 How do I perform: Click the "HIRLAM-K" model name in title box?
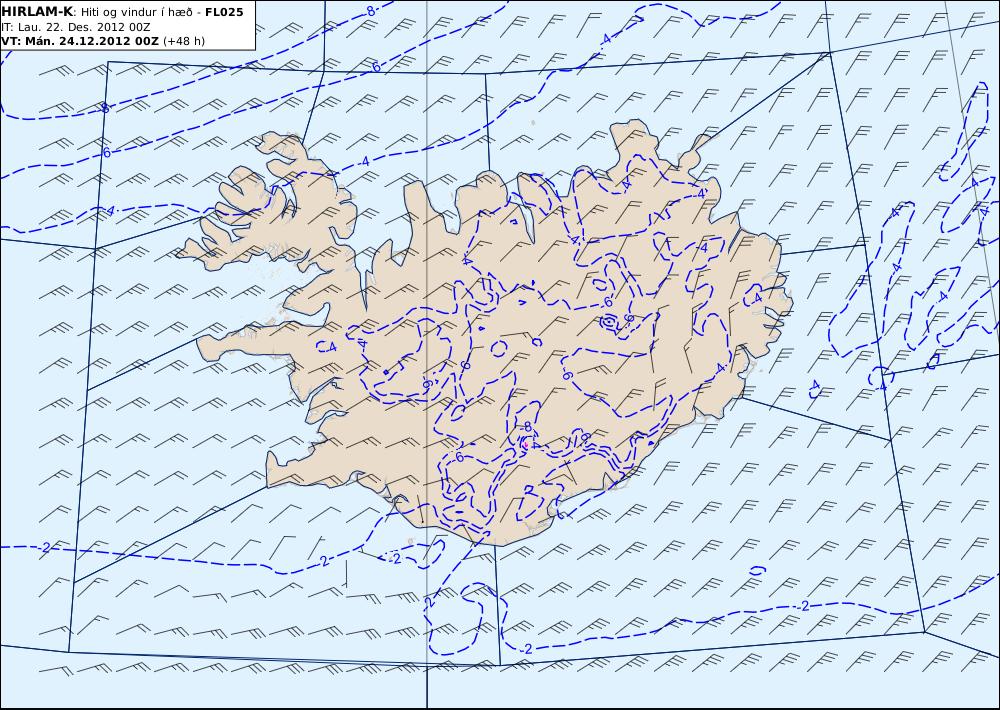tap(37, 12)
